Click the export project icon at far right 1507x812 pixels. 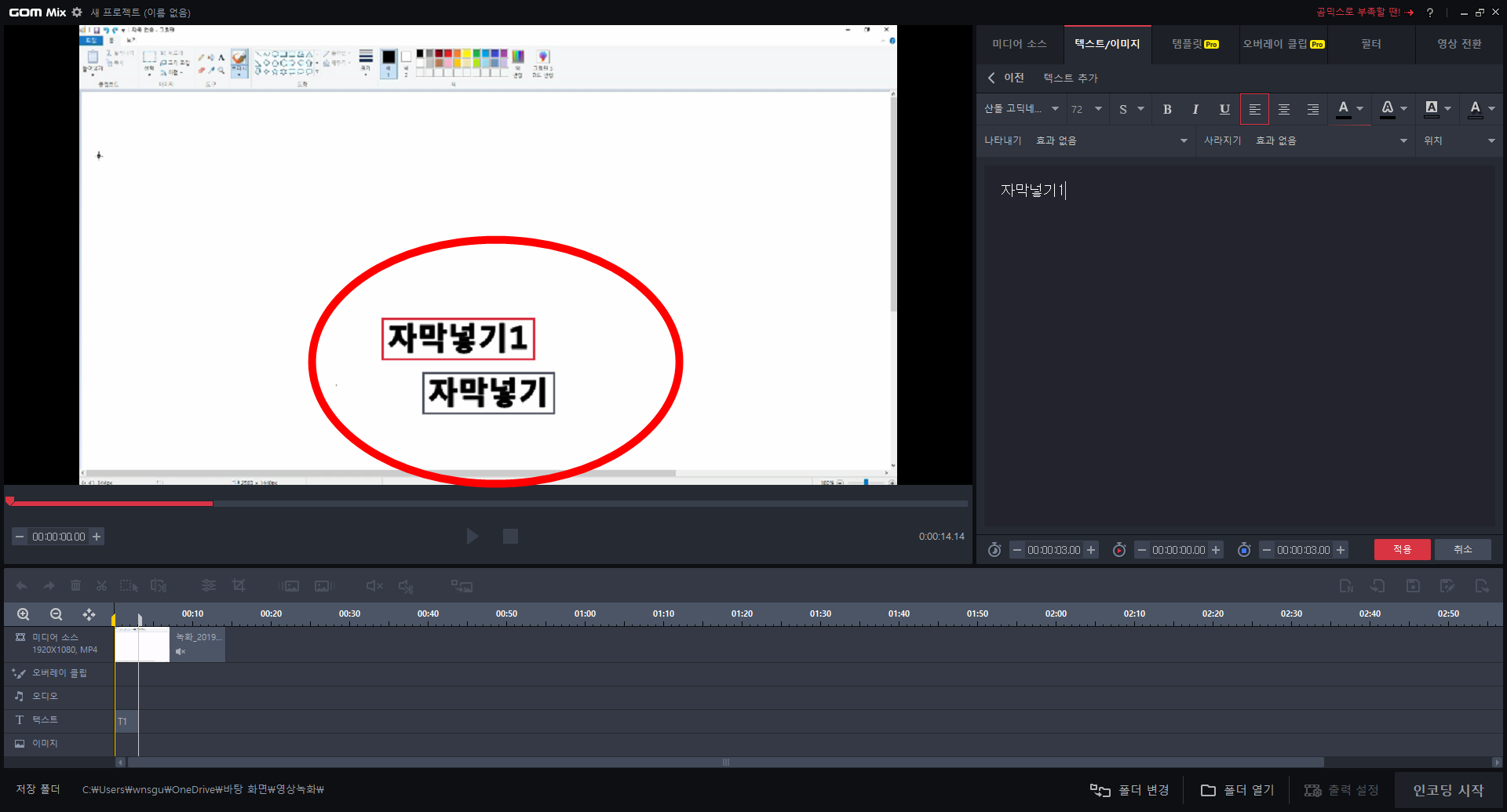tap(1482, 586)
